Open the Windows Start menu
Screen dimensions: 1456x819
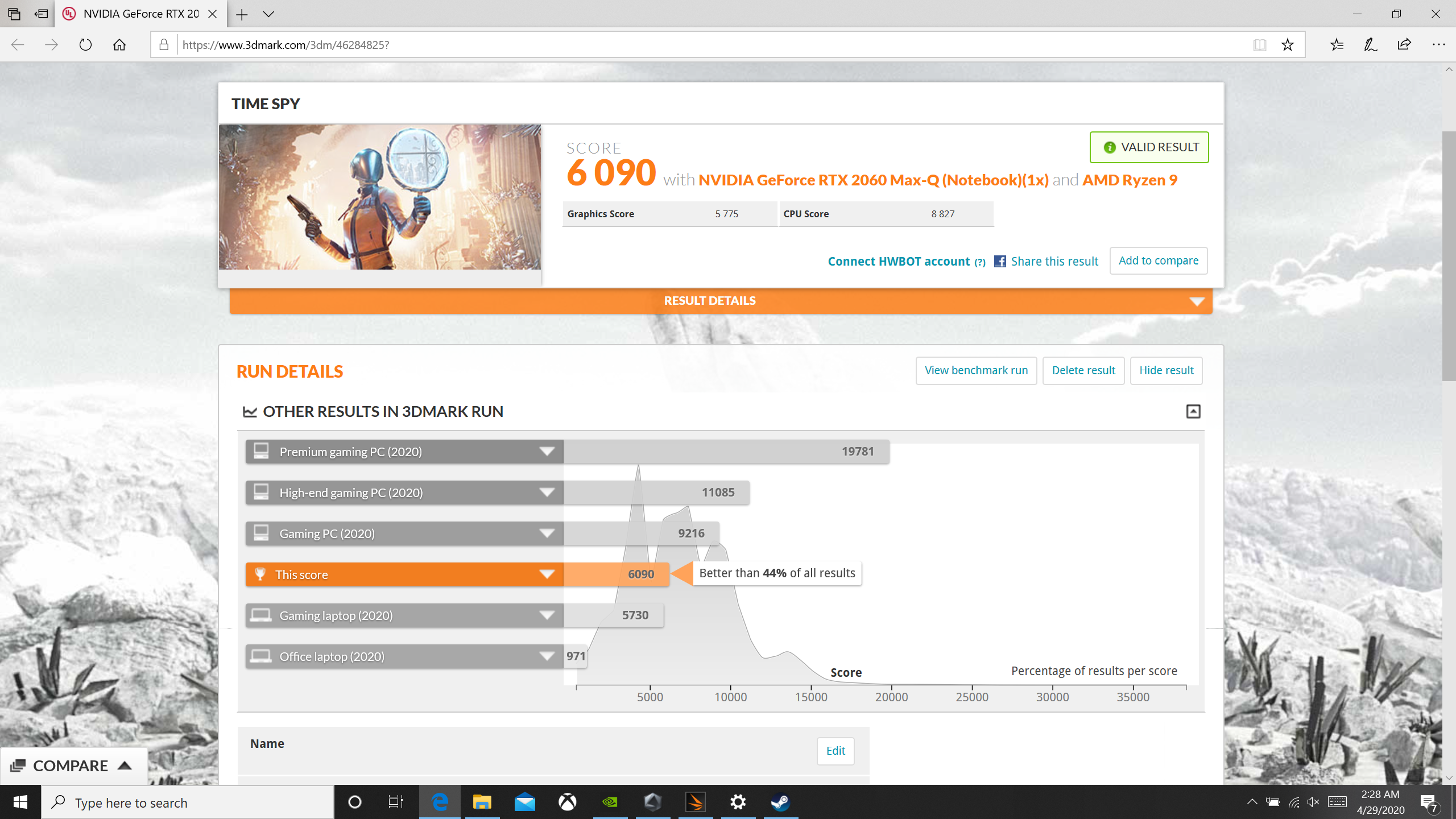[x=20, y=802]
